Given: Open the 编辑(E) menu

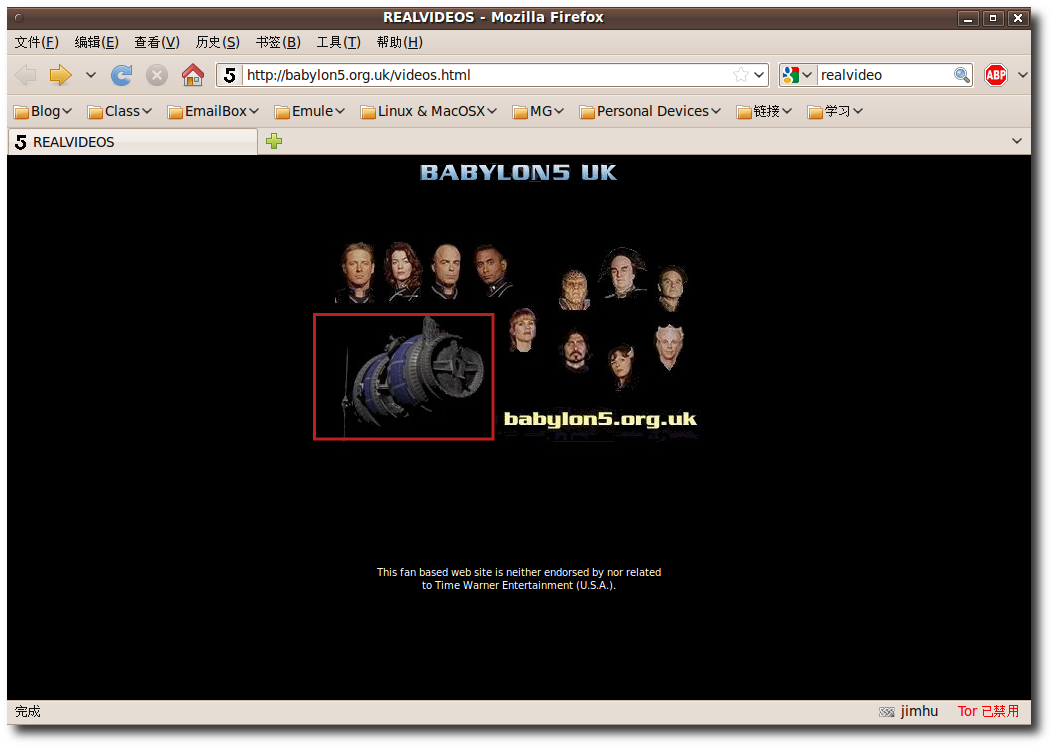Looking at the screenshot, I should click(x=97, y=42).
